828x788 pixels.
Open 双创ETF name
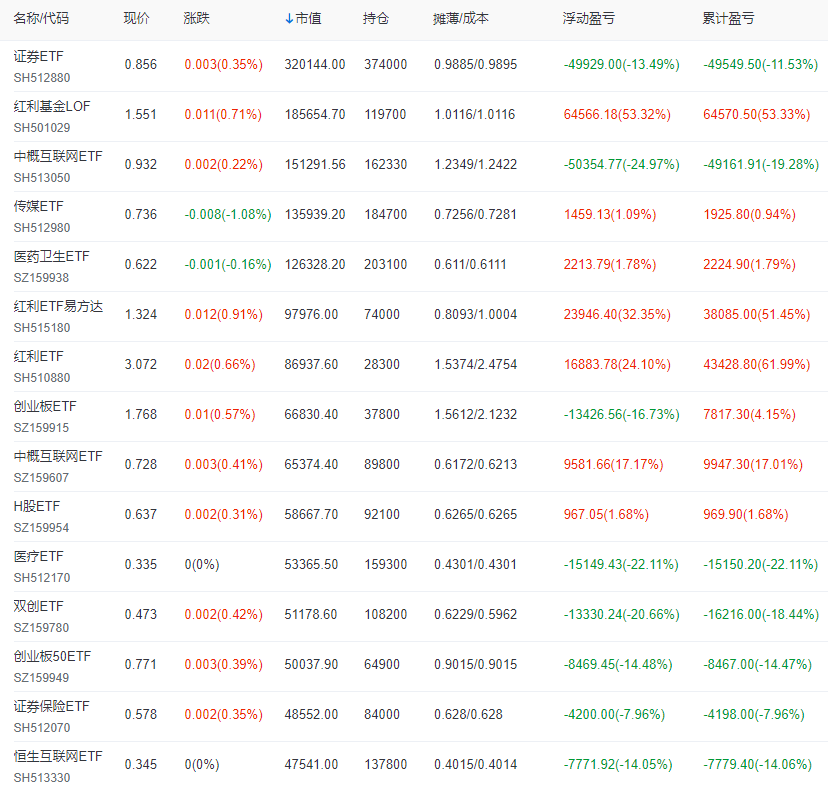39,606
